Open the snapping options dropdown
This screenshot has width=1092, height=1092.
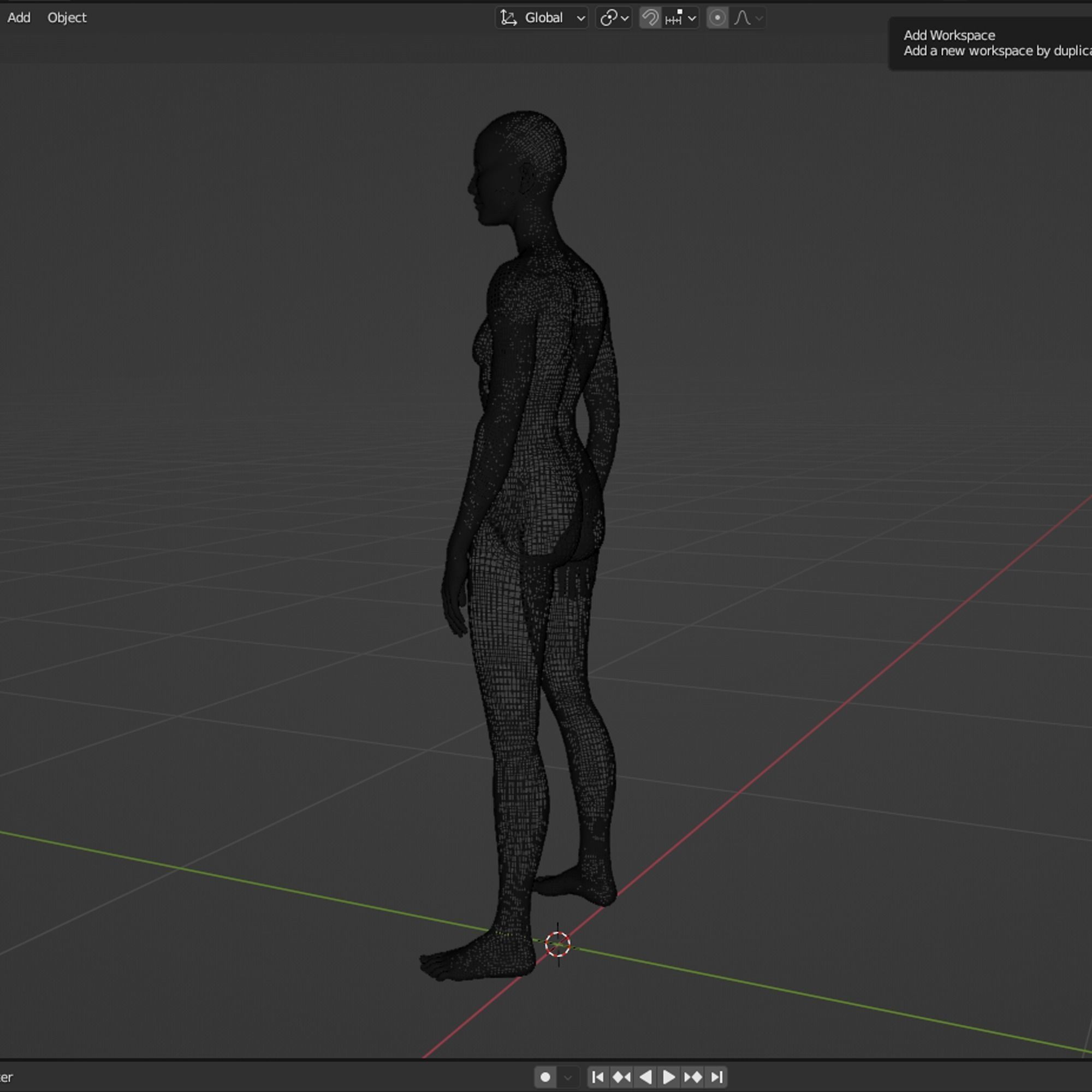click(692, 18)
